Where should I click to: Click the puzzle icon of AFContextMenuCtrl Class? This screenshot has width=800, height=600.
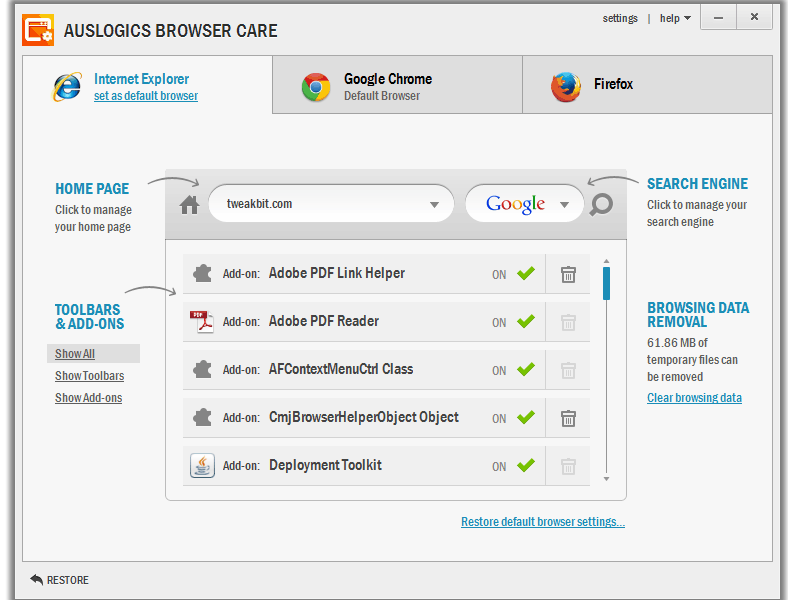pos(203,369)
